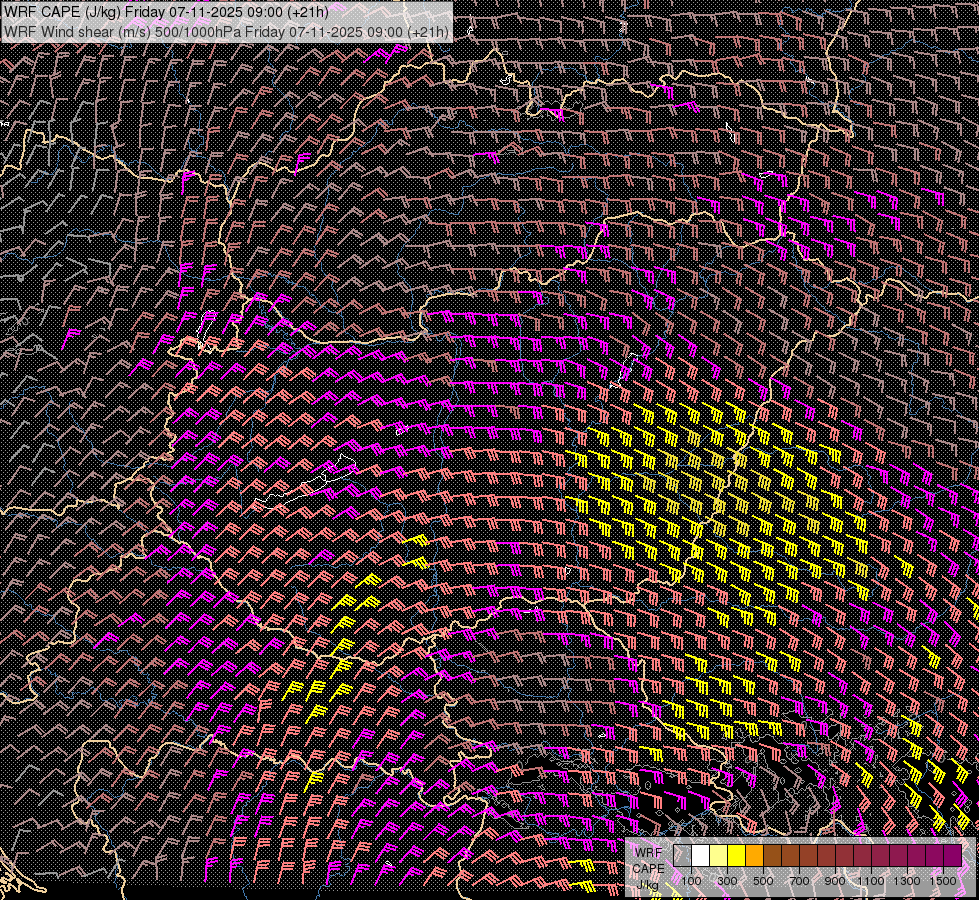The width and height of the screenshot is (979, 900).
Task: Click the 1300 value on legend
Action: click(907, 880)
